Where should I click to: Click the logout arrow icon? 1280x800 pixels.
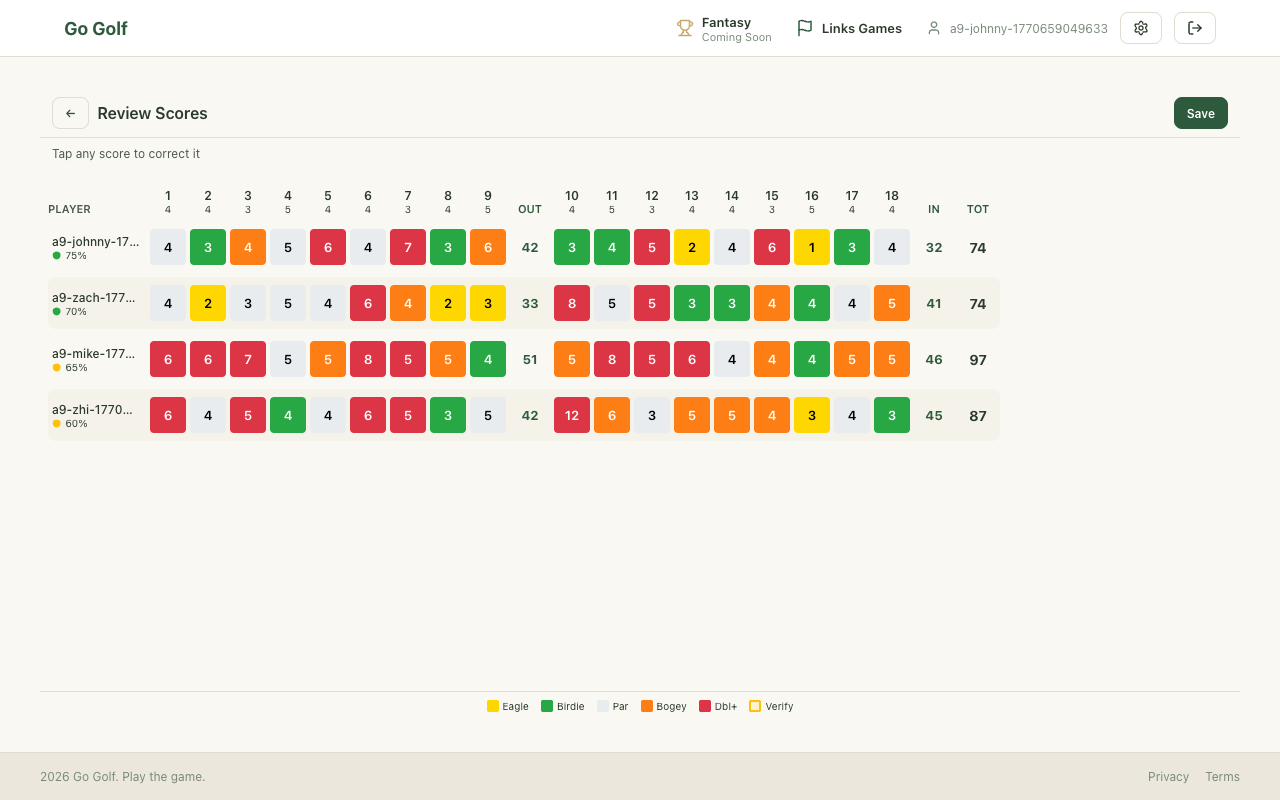click(1194, 28)
